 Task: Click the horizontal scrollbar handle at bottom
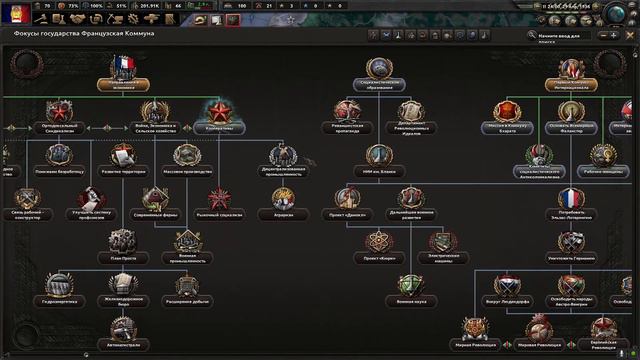(86, 355)
